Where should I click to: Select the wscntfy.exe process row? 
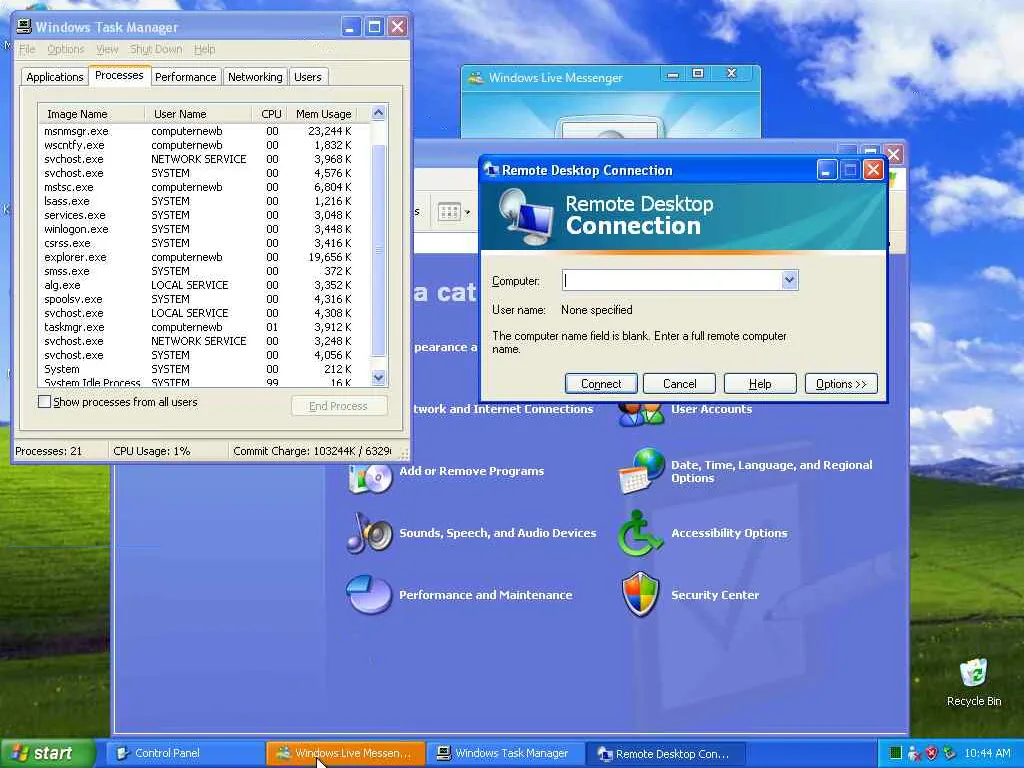pyautogui.click(x=204, y=145)
